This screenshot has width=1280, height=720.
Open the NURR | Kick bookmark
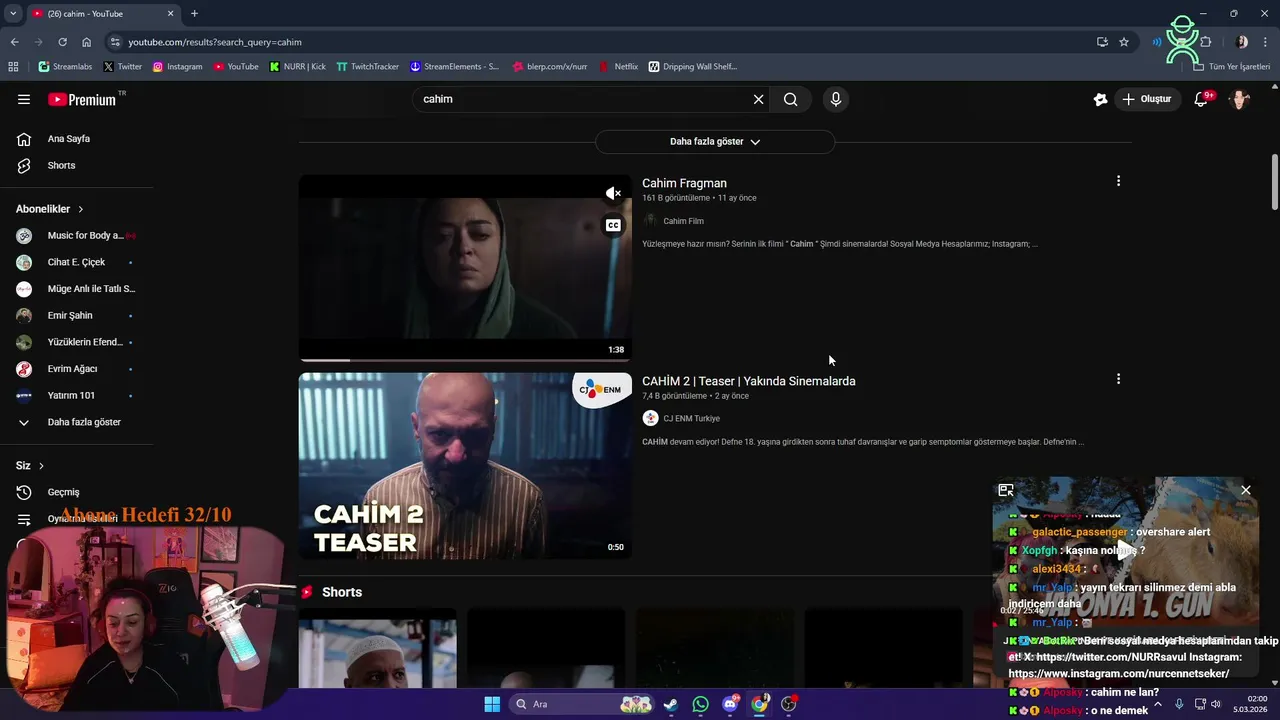point(298,67)
